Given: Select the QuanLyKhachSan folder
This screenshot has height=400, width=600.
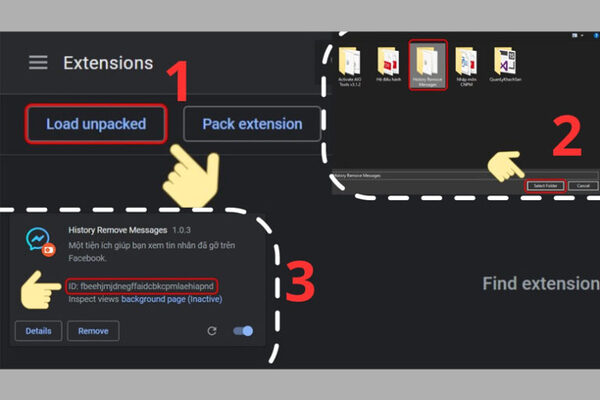Looking at the screenshot, I should tap(505, 64).
